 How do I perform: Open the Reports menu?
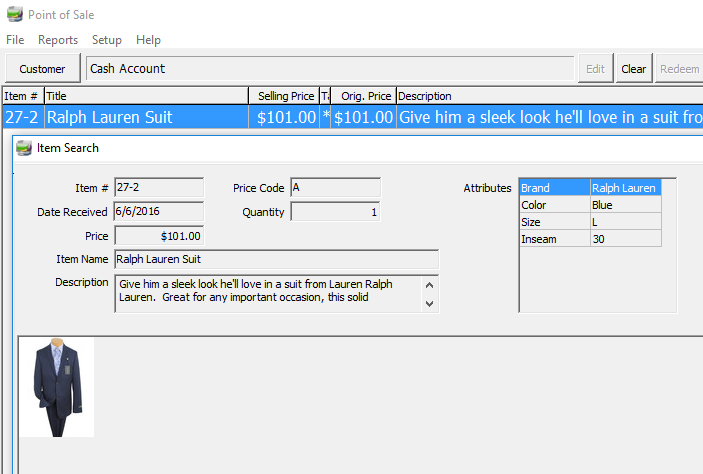[58, 40]
